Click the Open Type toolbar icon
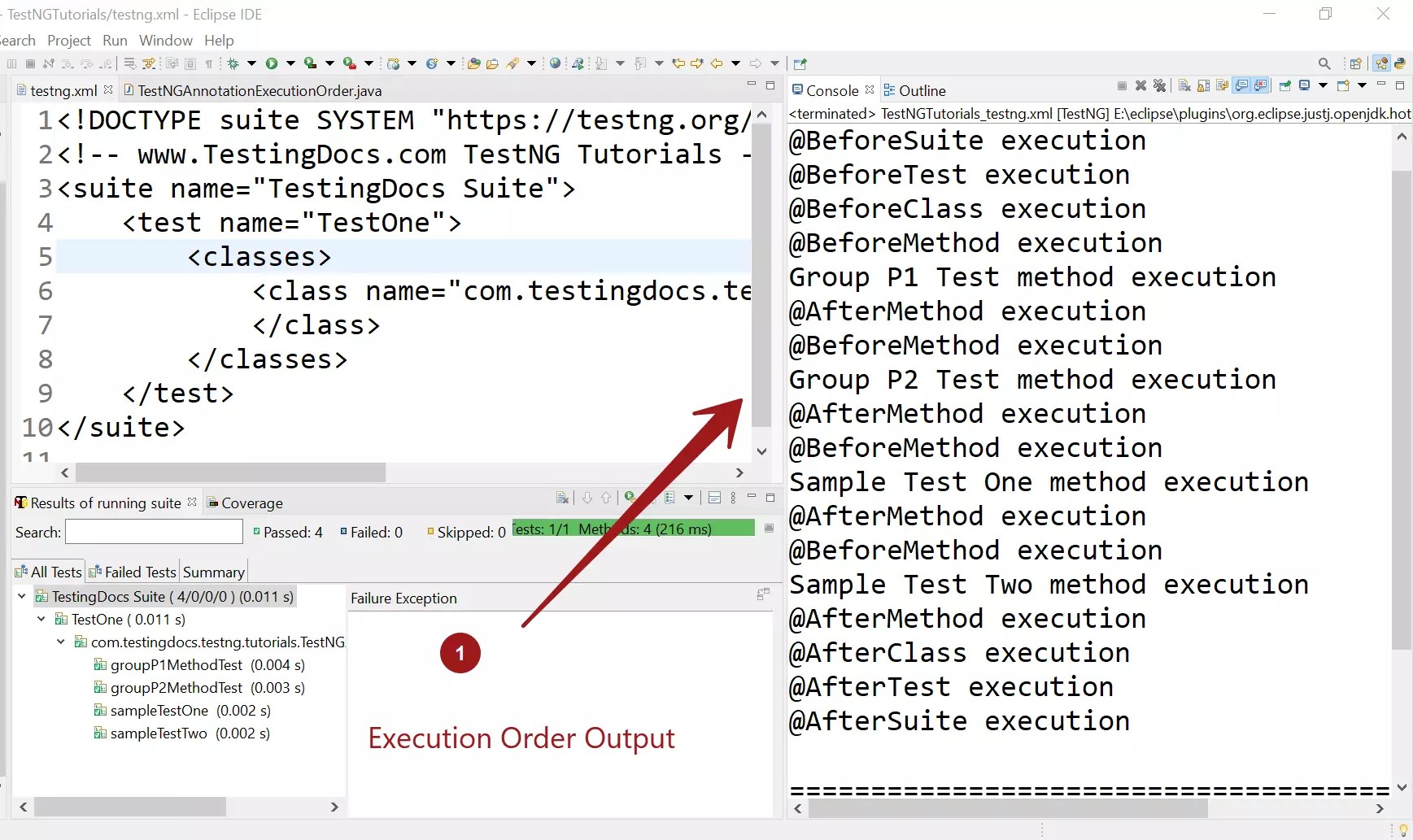The image size is (1413, 840). pyautogui.click(x=473, y=63)
